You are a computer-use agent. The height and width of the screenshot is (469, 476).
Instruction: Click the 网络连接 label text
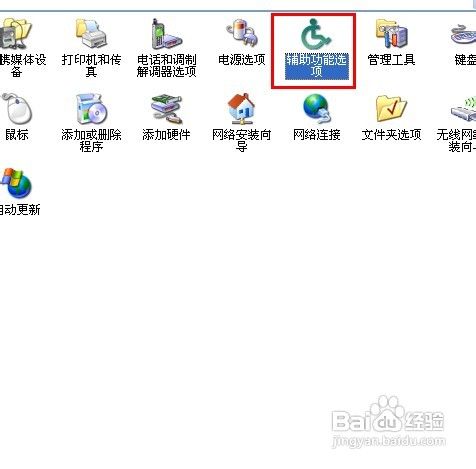pyautogui.click(x=317, y=135)
